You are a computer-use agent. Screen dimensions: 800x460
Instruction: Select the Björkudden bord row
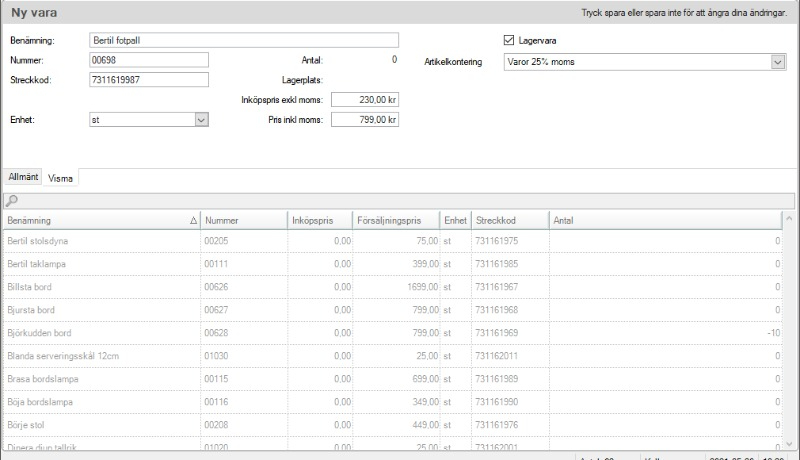[392, 333]
